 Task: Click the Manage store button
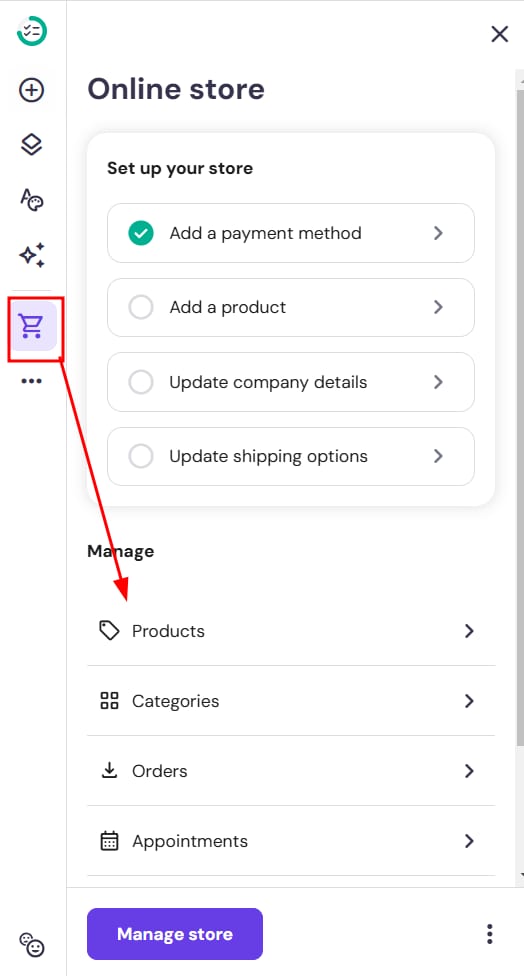pyautogui.click(x=175, y=934)
